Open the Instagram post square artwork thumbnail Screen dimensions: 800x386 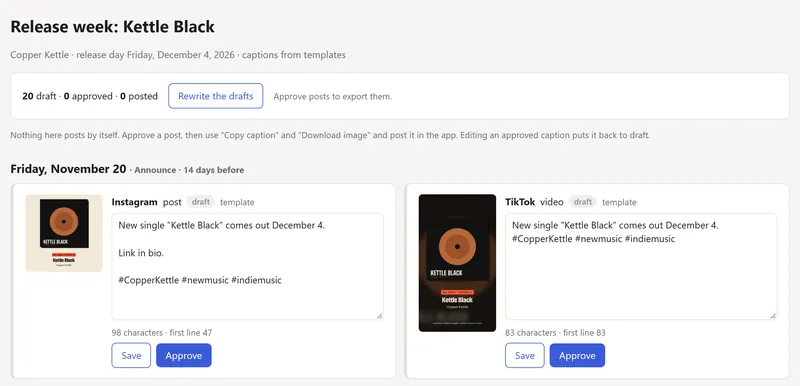64,233
